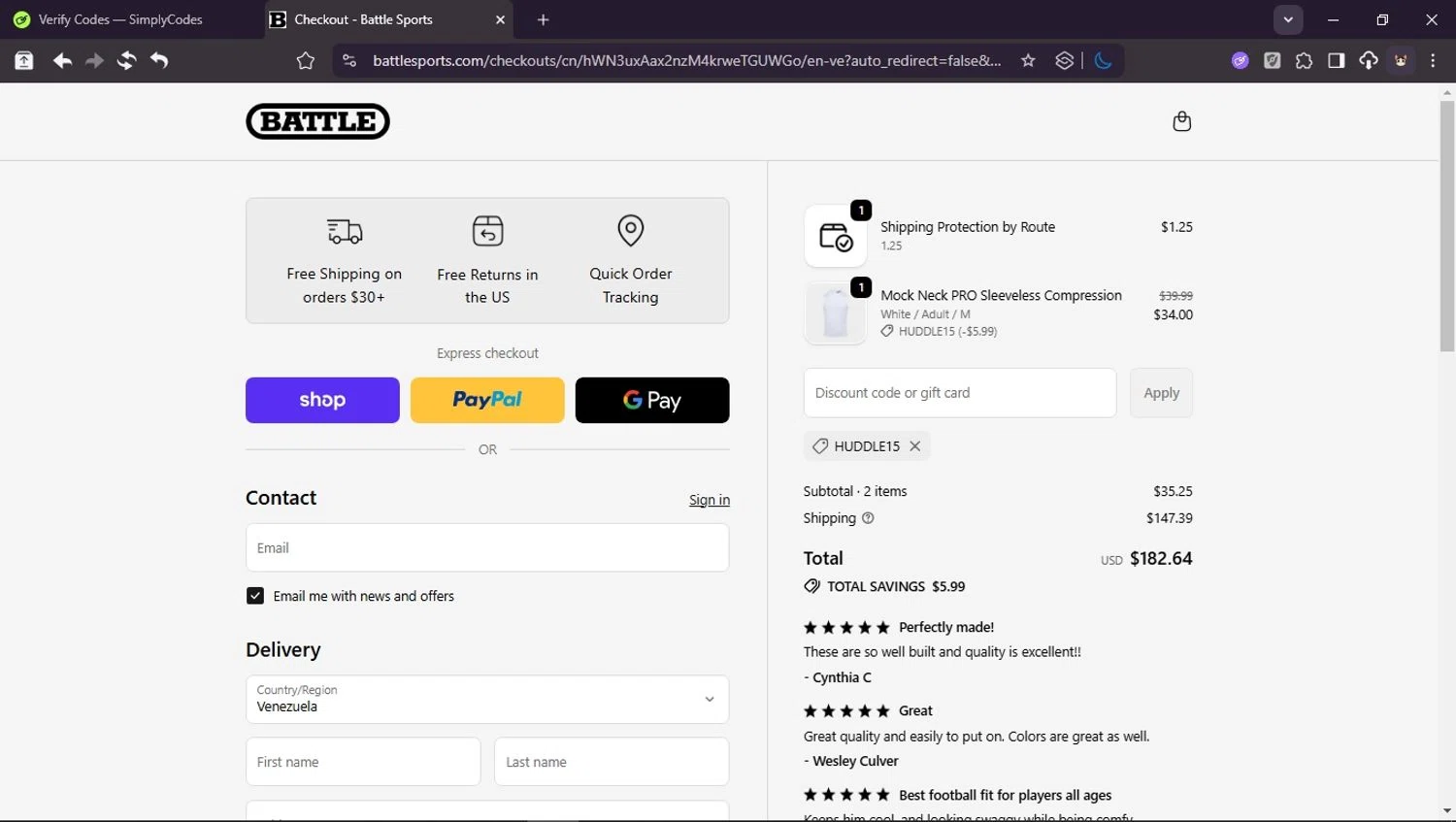This screenshot has width=1456, height=822.
Task: Open the shopping bag cart icon
Action: coord(1181,121)
